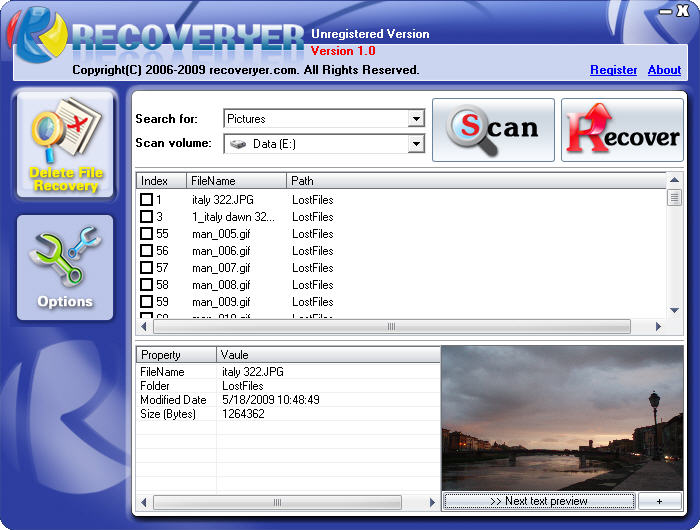Viewport: 700px width, 530px height.
Task: Click the Data (E:) drive icon
Action: coord(238,144)
